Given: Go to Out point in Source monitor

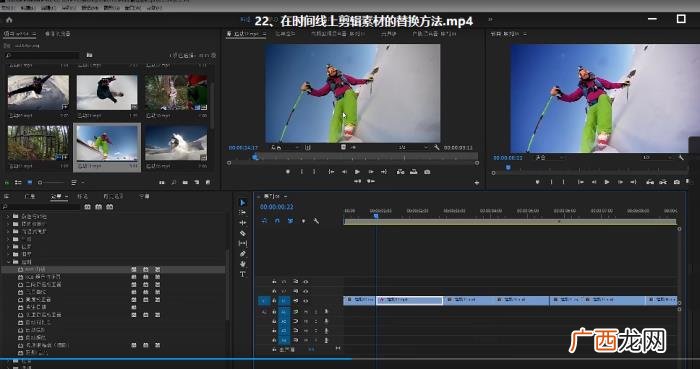Looking at the screenshot, I should coord(384,171).
